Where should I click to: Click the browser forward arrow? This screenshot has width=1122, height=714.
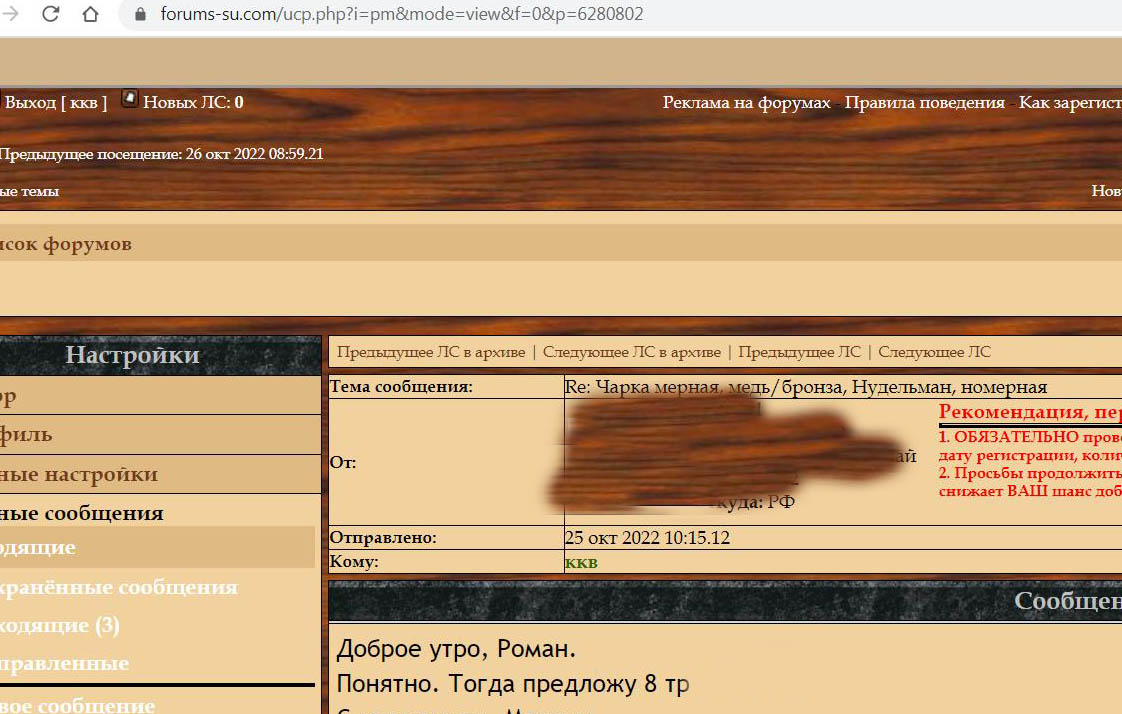pyautogui.click(x=12, y=14)
